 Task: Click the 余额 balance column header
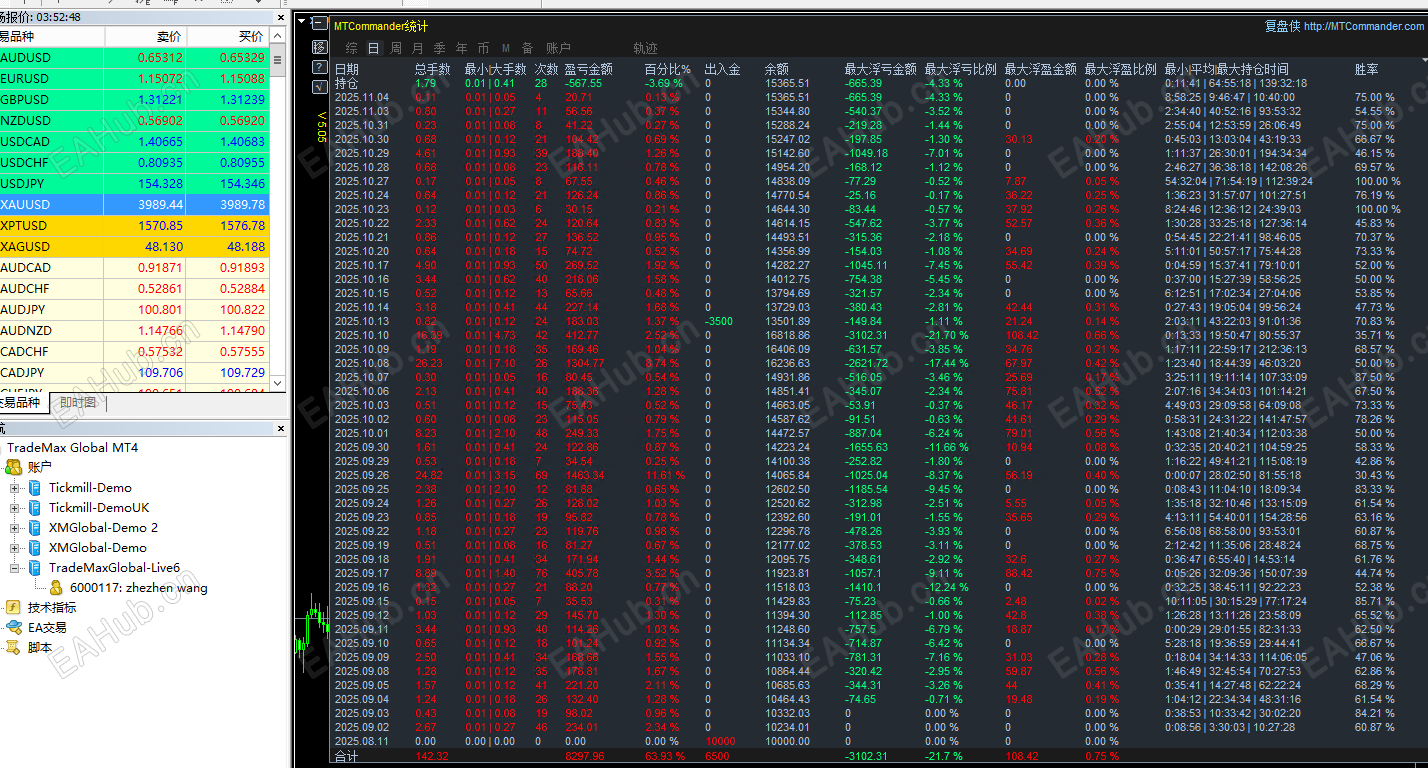[x=777, y=69]
